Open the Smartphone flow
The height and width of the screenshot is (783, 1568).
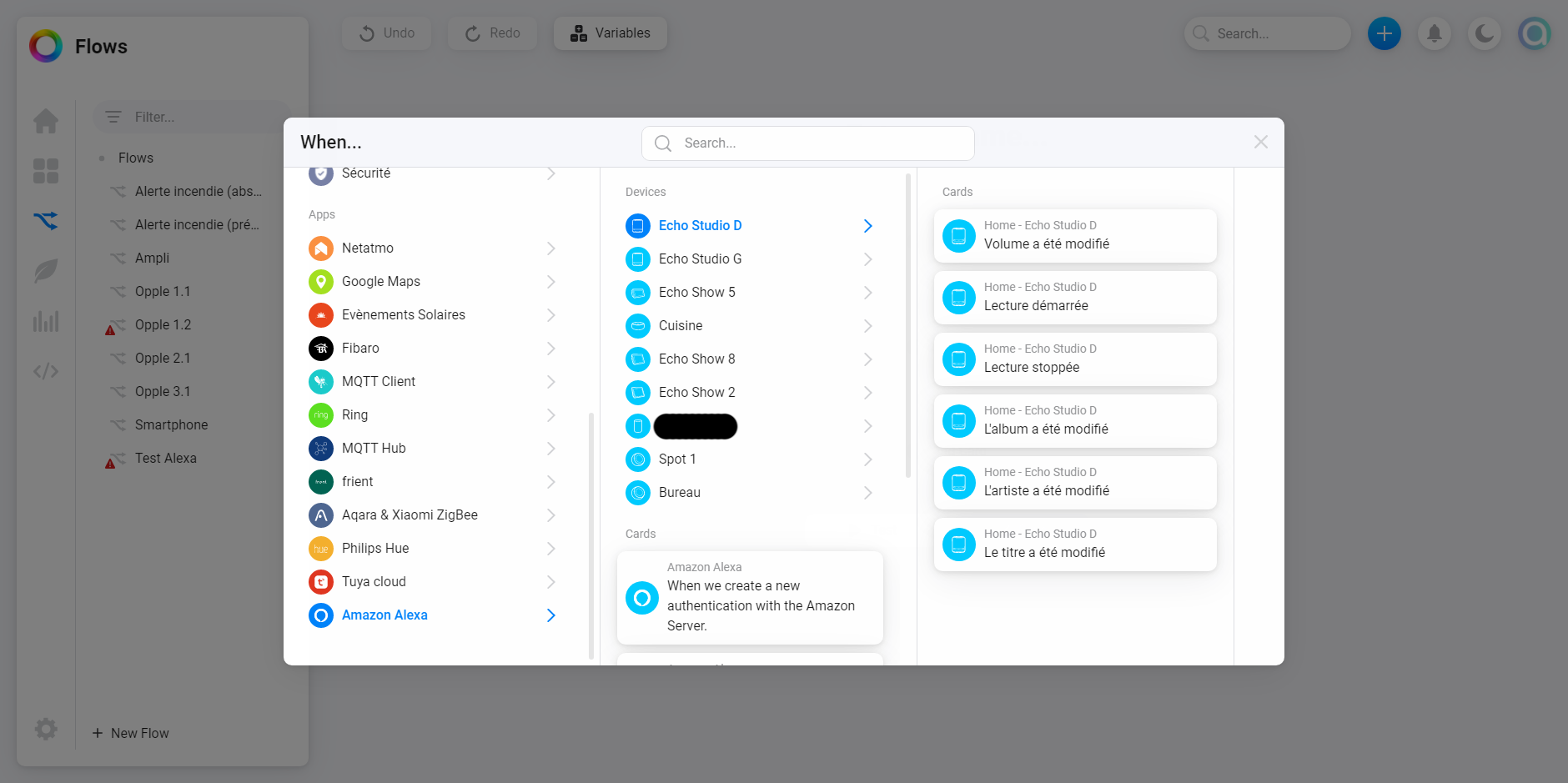[171, 424]
